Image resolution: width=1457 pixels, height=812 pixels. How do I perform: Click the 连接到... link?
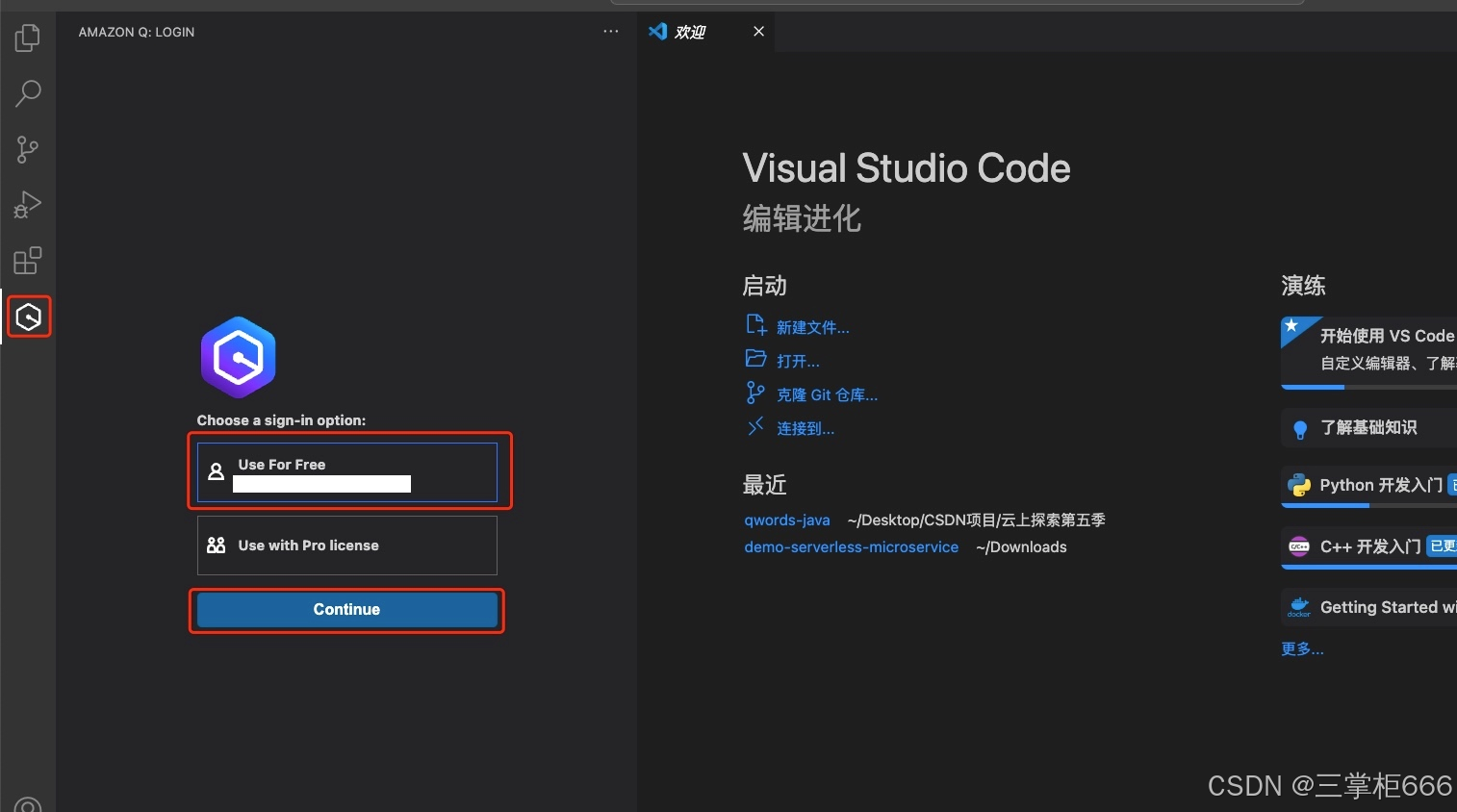805,429
